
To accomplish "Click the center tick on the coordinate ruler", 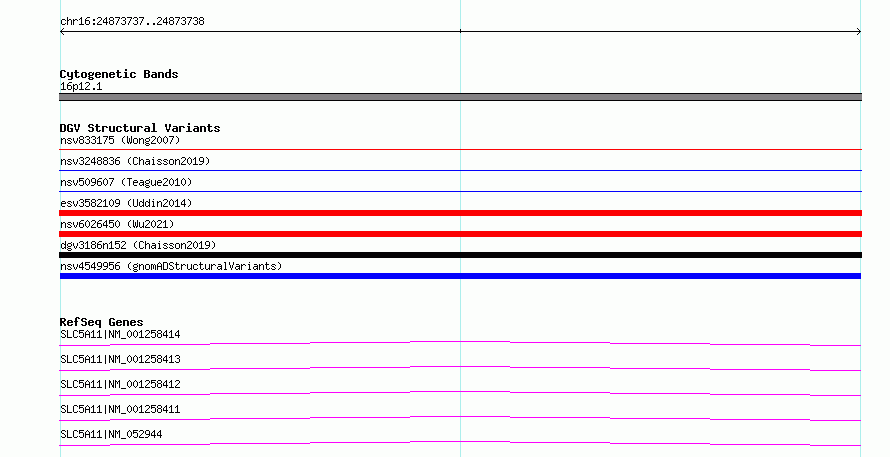I will (460, 31).
